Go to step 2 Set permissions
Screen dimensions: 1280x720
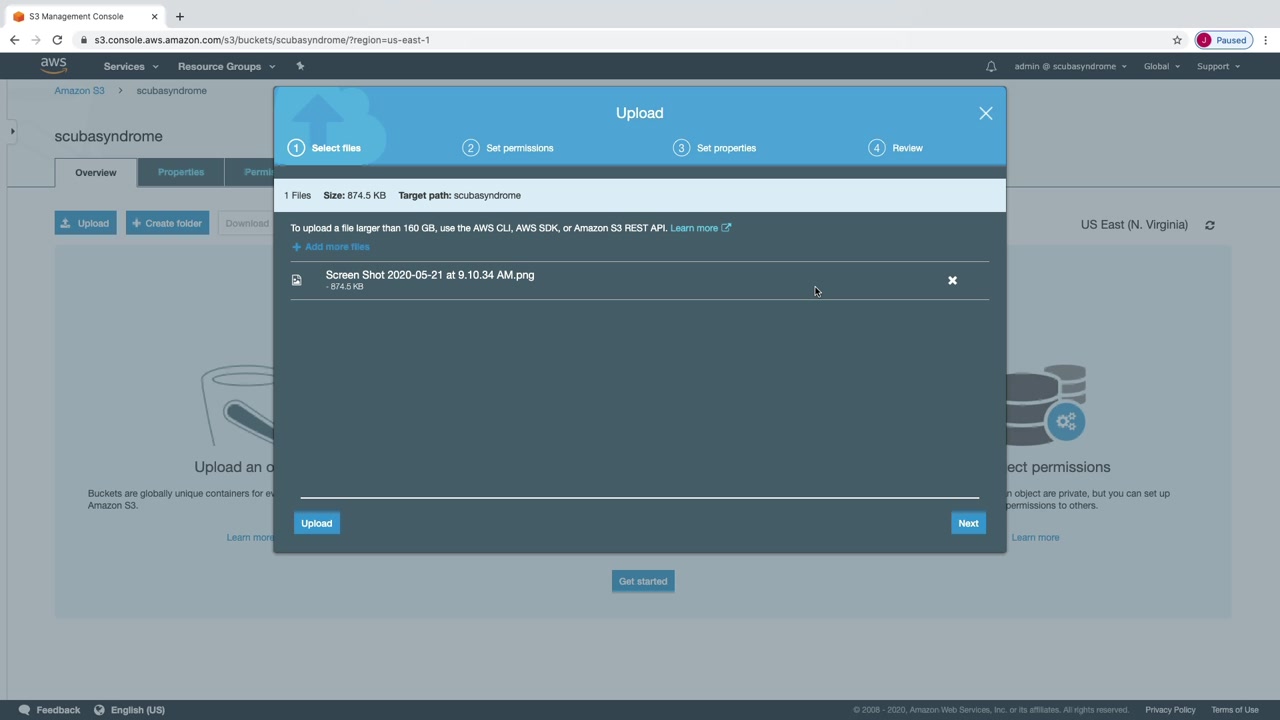pyautogui.click(x=508, y=148)
